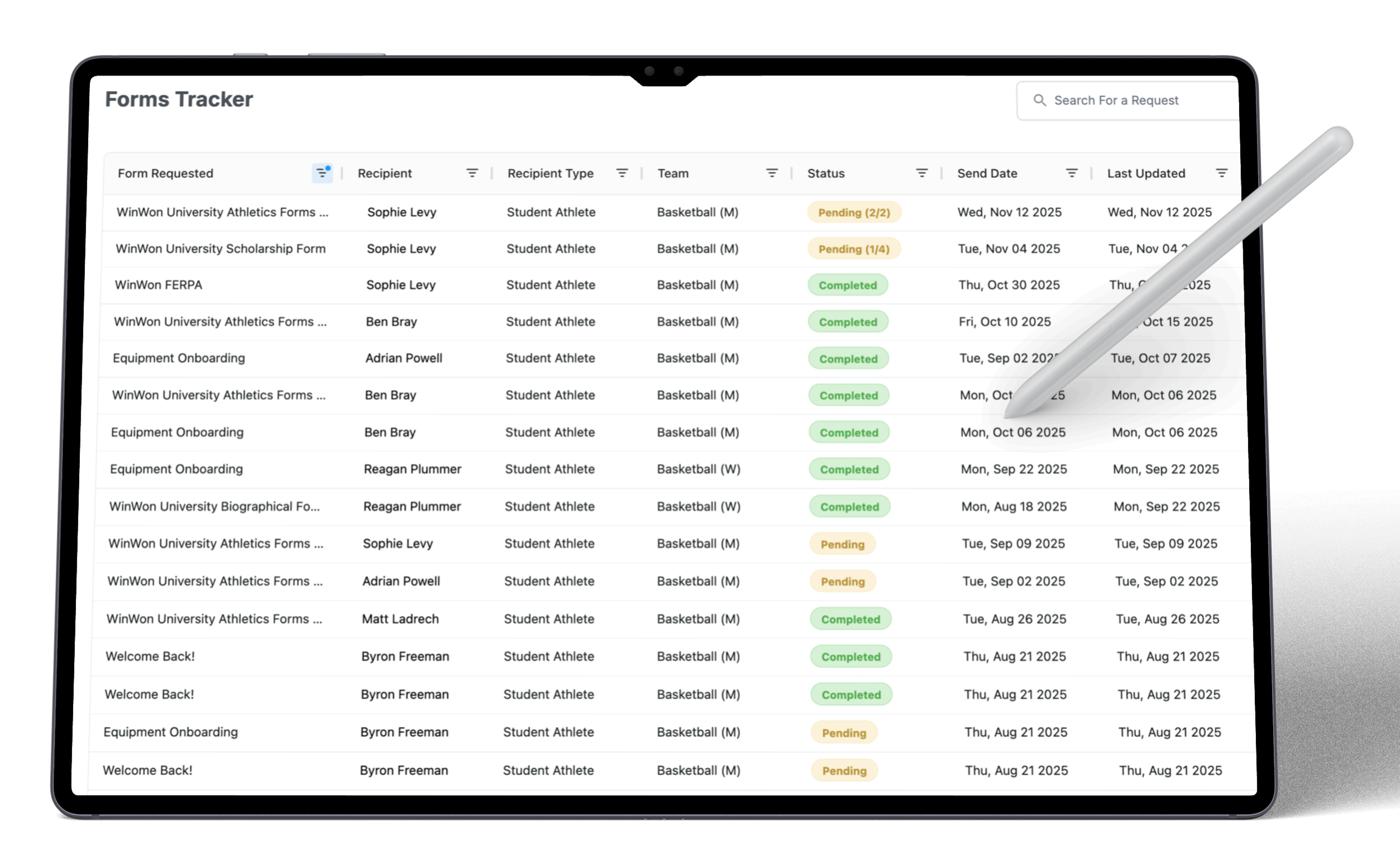Click the Form Requested column header label
Image resolution: width=1400 pixels, height=866 pixels.
165,173
